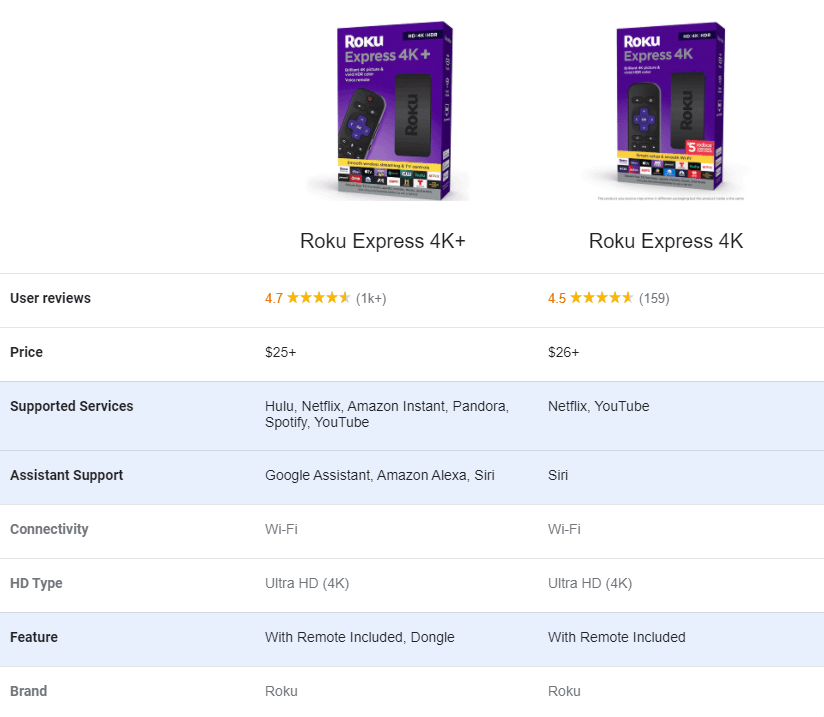This screenshot has width=824, height=717.
Task: Select the $26+ price
Action: 563,352
